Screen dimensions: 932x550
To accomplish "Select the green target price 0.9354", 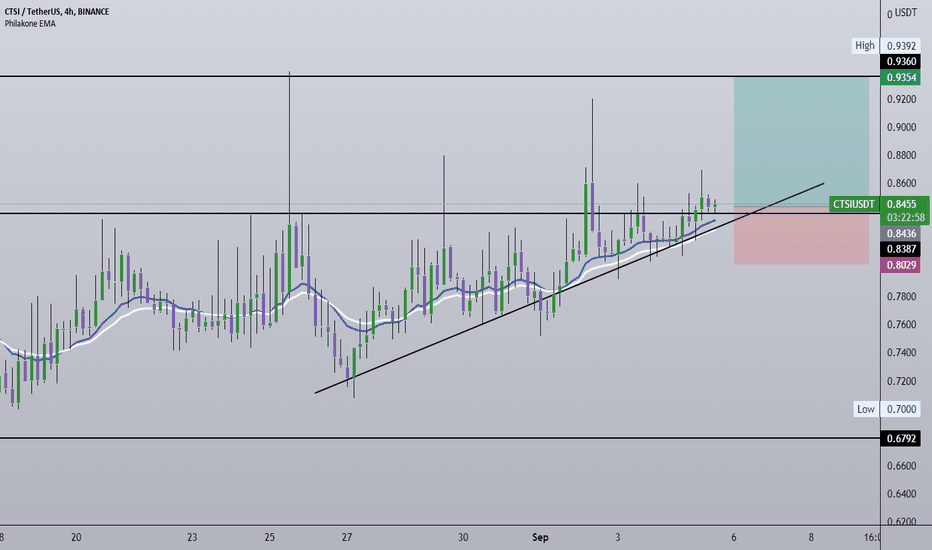I will pyautogui.click(x=901, y=77).
